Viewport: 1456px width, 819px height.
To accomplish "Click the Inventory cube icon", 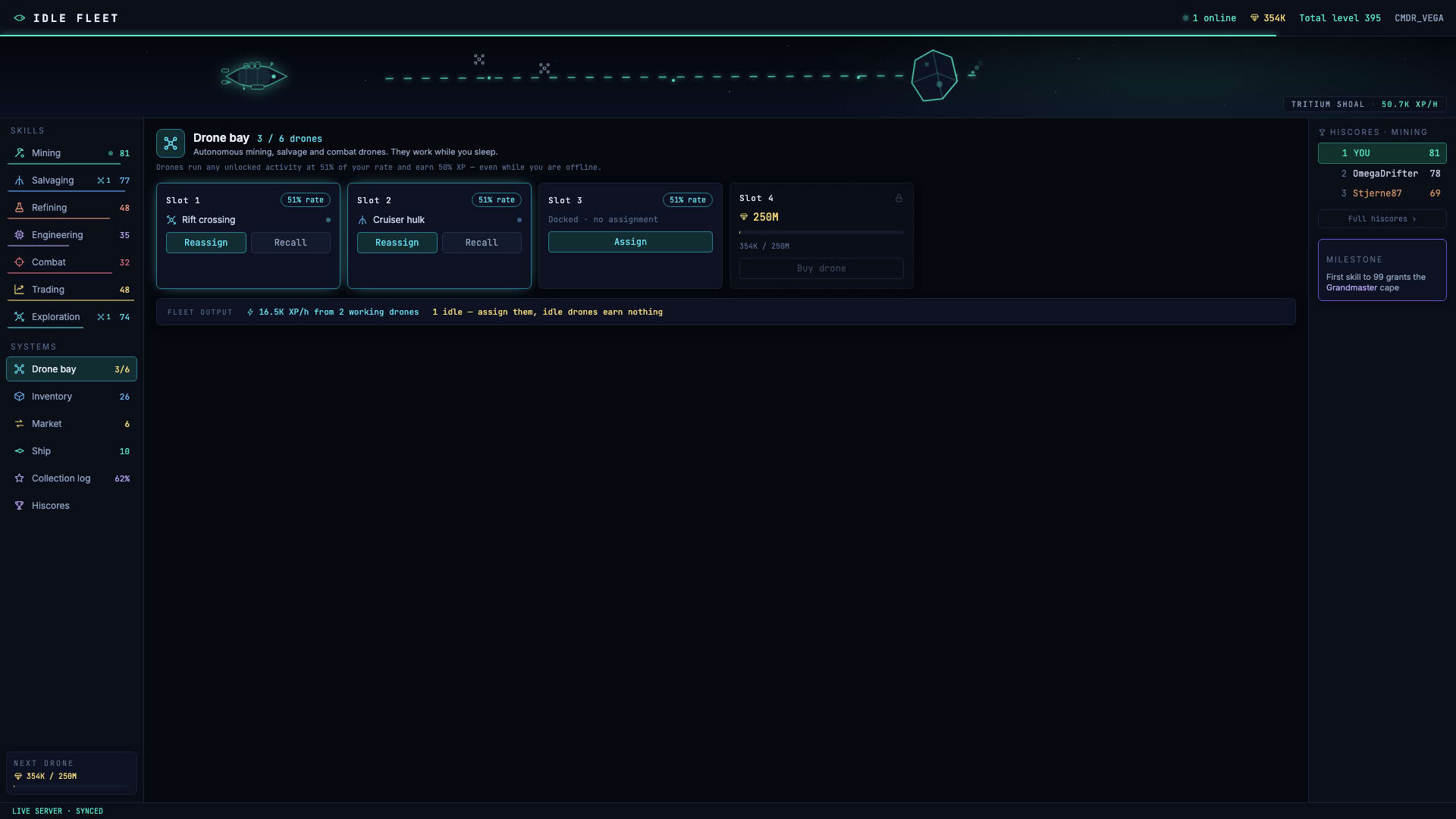I will click(x=20, y=397).
